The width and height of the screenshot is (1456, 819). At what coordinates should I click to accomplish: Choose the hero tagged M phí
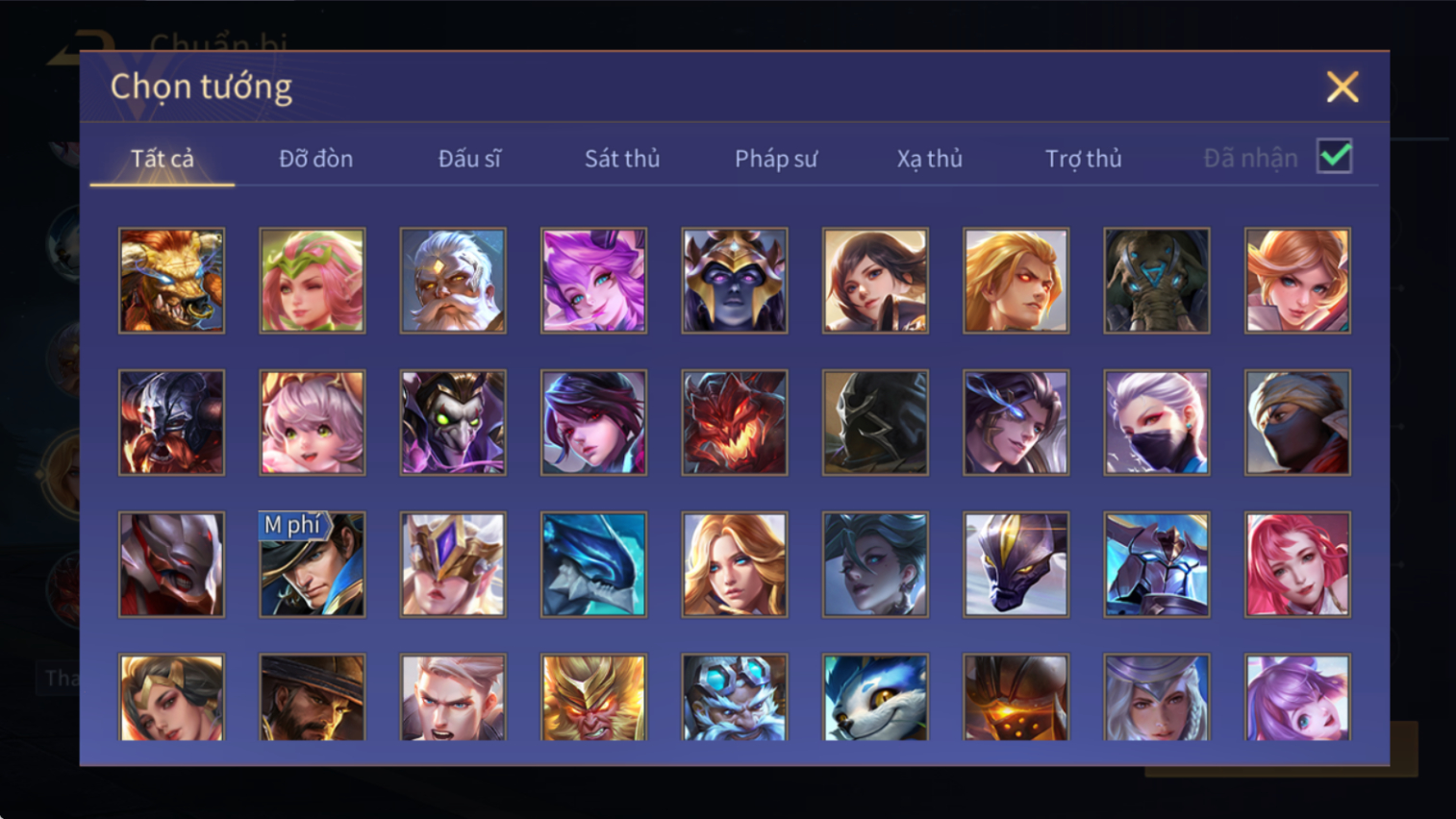pos(313,564)
